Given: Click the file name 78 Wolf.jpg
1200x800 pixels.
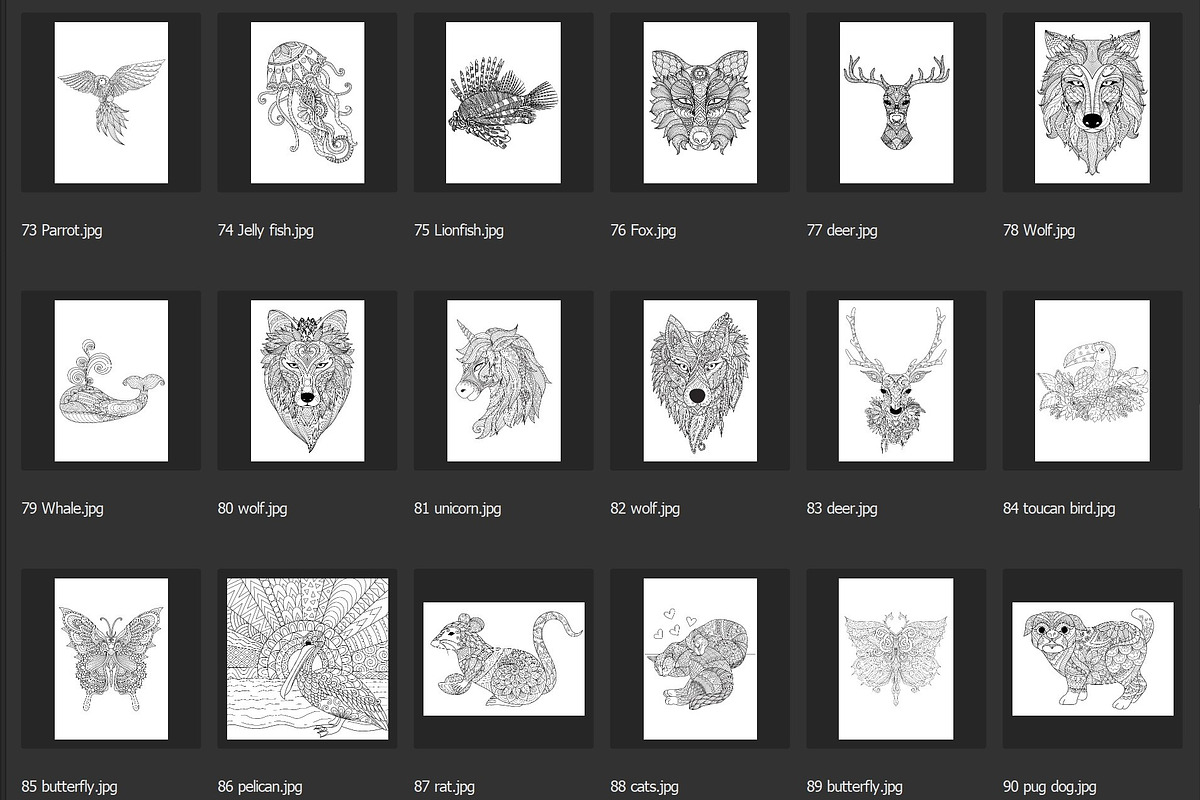Looking at the screenshot, I should pyautogui.click(x=1039, y=231).
